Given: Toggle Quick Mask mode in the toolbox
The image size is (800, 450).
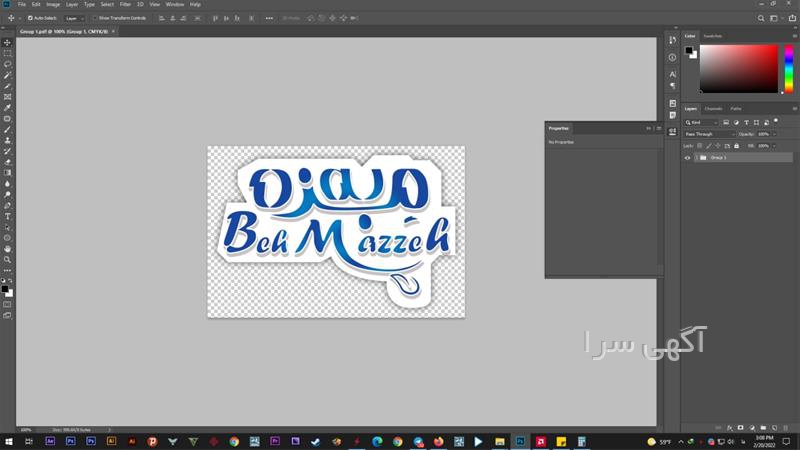Looking at the screenshot, I should (x=7, y=305).
